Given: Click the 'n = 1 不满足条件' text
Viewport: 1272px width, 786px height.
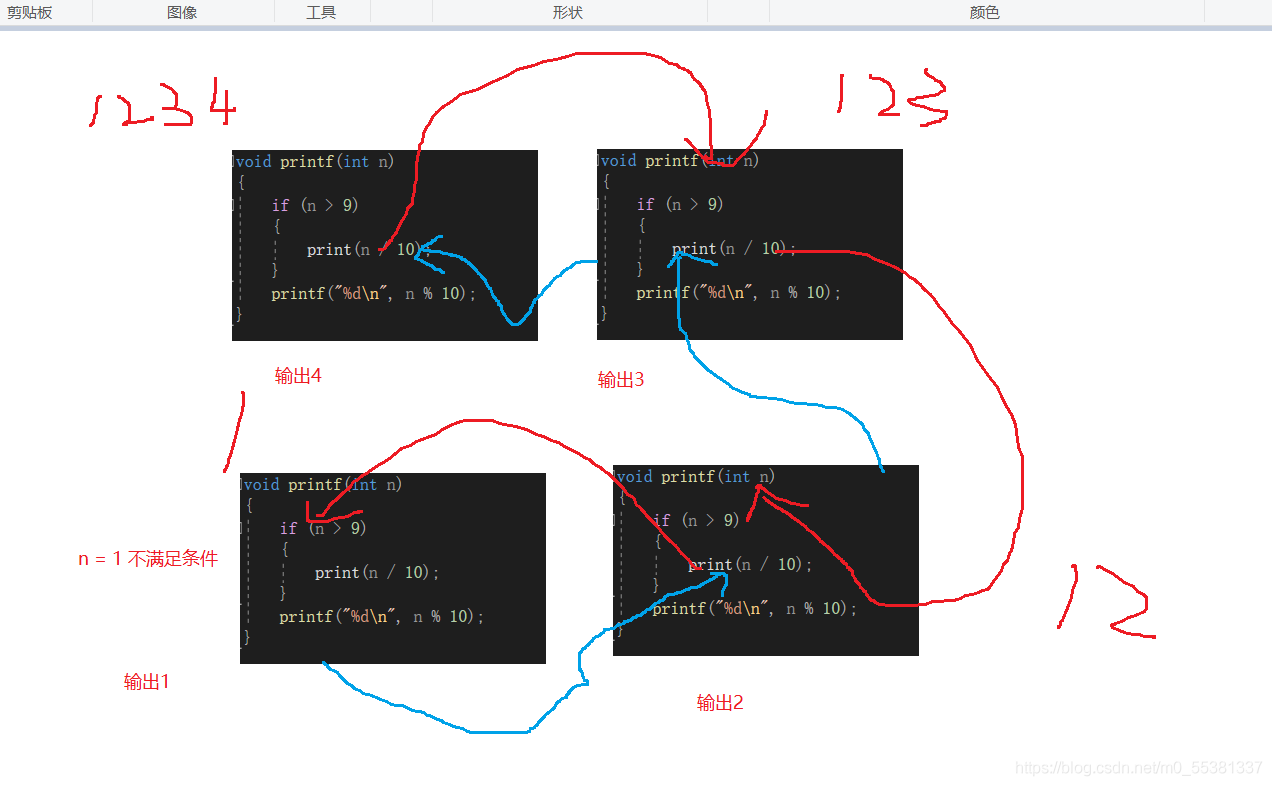Looking at the screenshot, I should (x=148, y=559).
